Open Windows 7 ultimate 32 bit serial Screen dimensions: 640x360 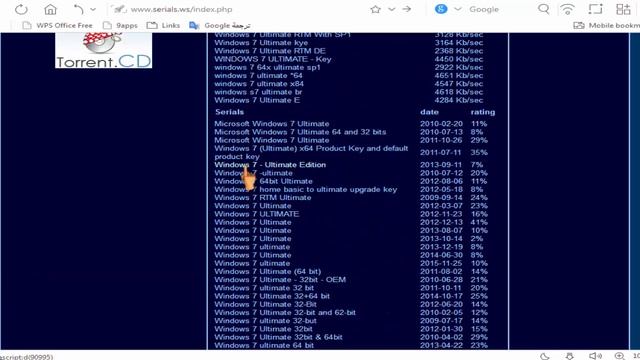(264, 288)
